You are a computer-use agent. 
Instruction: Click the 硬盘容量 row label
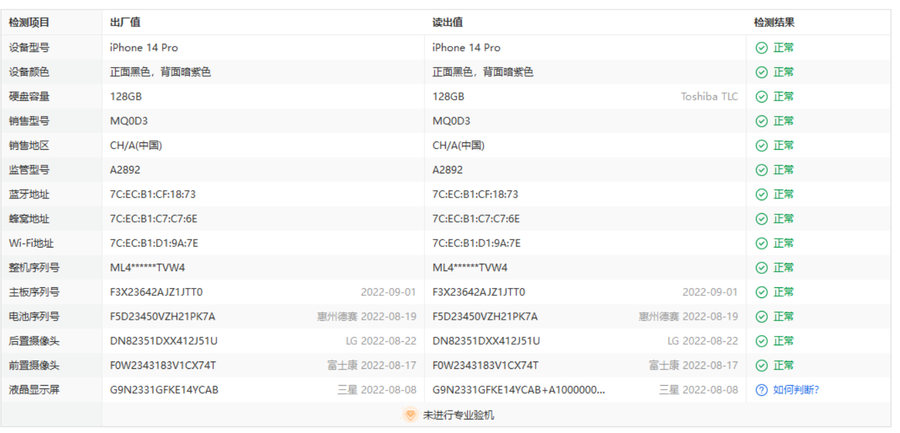[x=29, y=96]
